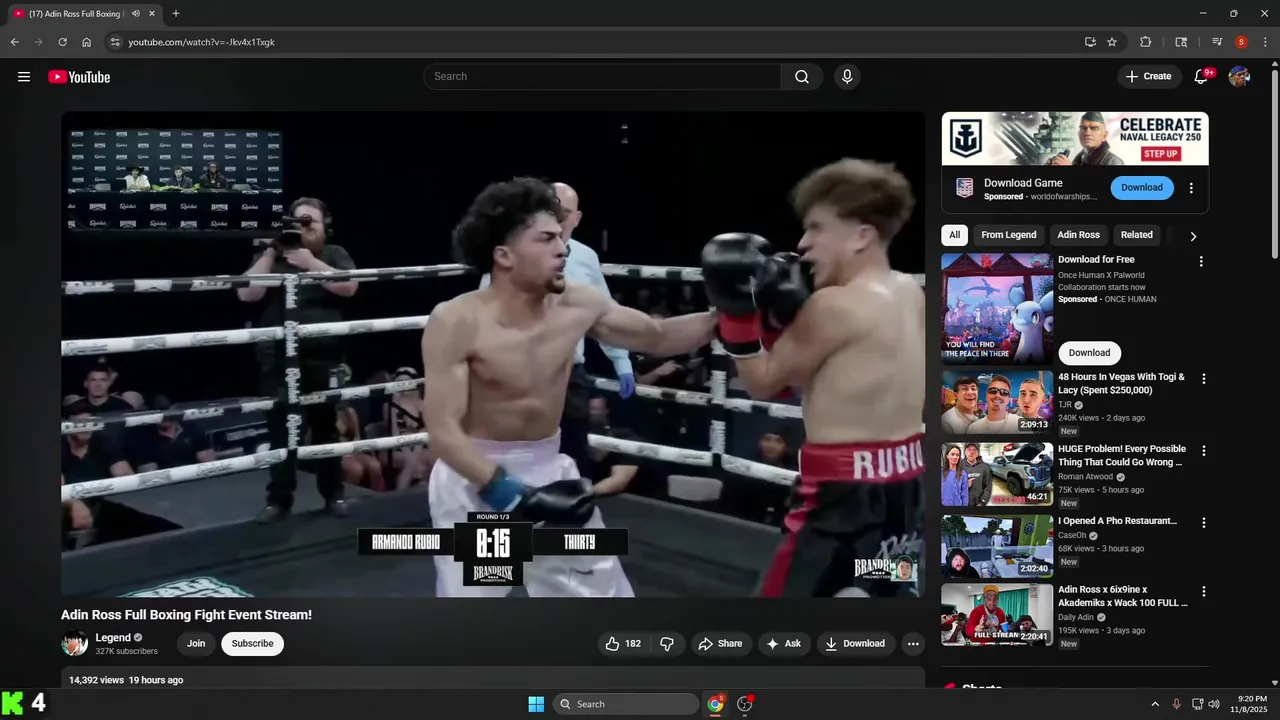Open the YouTube guide hamburger menu
This screenshot has height=720, width=1280.
coord(24,77)
